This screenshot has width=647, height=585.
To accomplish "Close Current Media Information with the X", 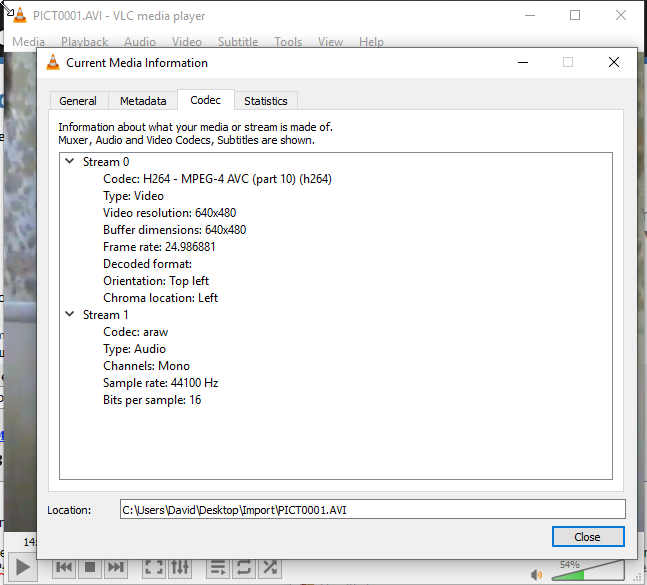I will click(614, 62).
